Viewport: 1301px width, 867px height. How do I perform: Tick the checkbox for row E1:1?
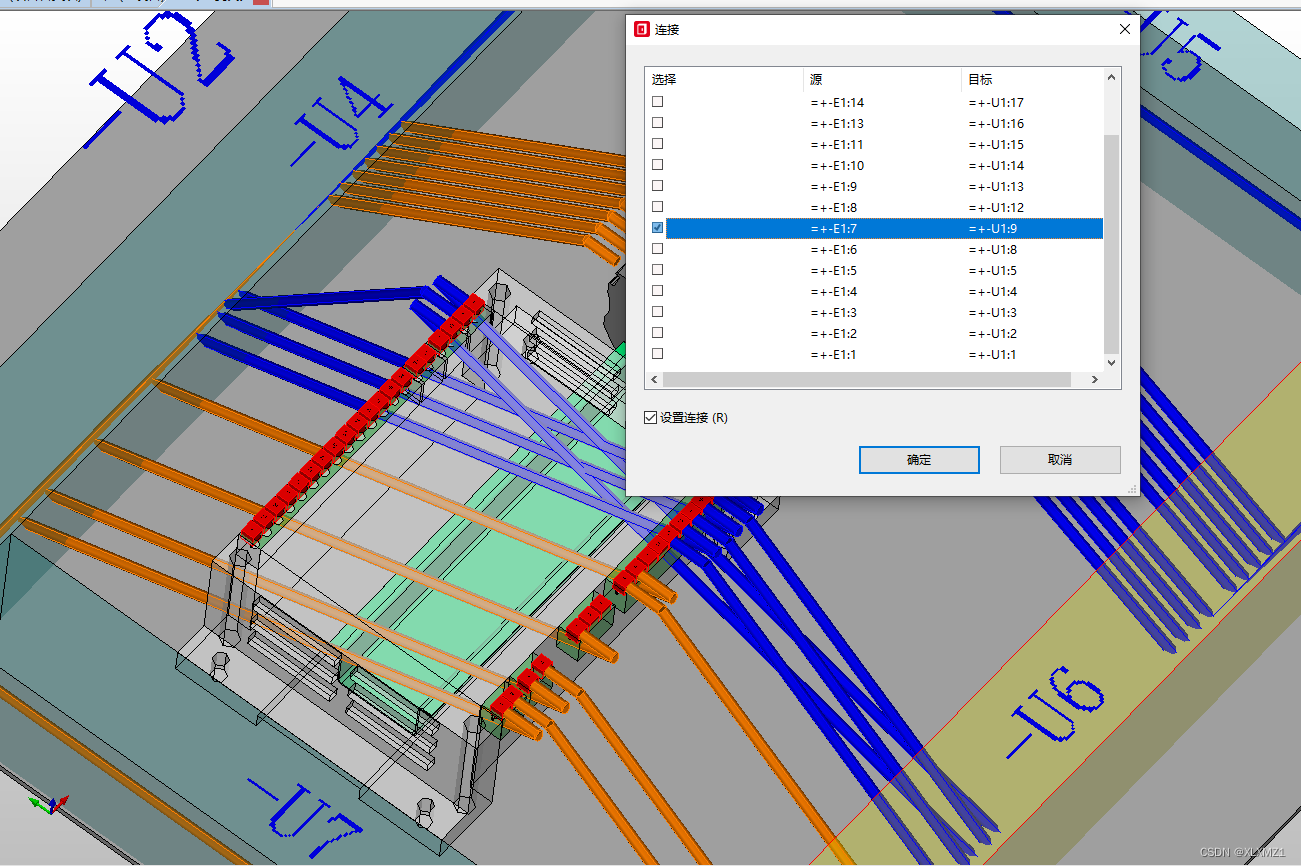click(x=657, y=354)
